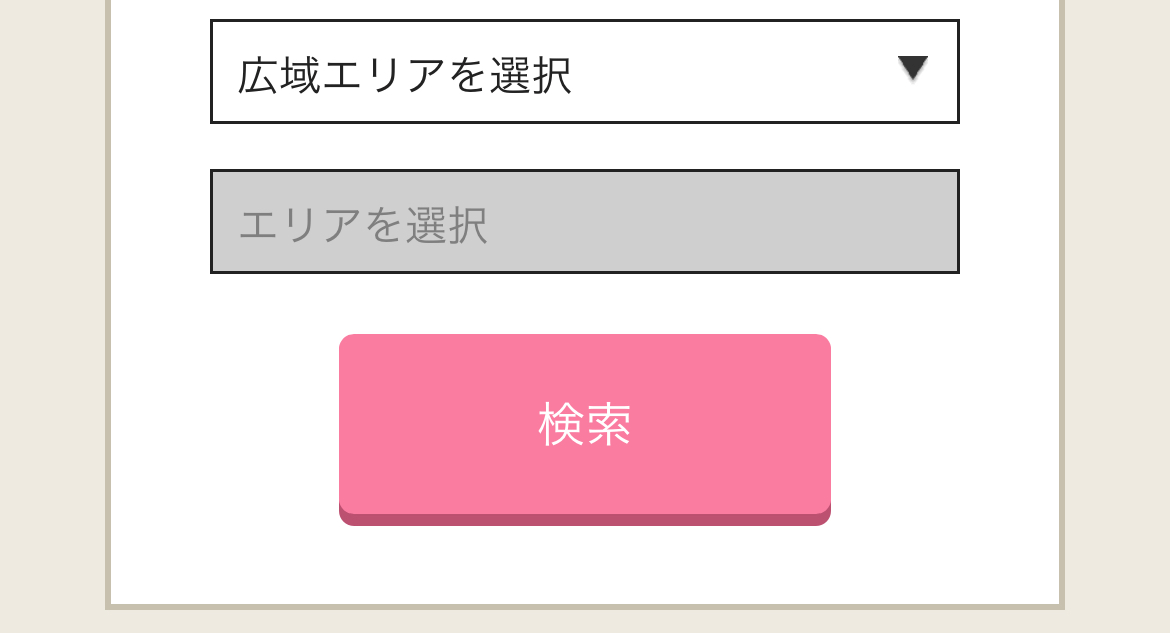Open the 広域エリアを選択 dropdown
The height and width of the screenshot is (633, 1170).
[x=584, y=72]
